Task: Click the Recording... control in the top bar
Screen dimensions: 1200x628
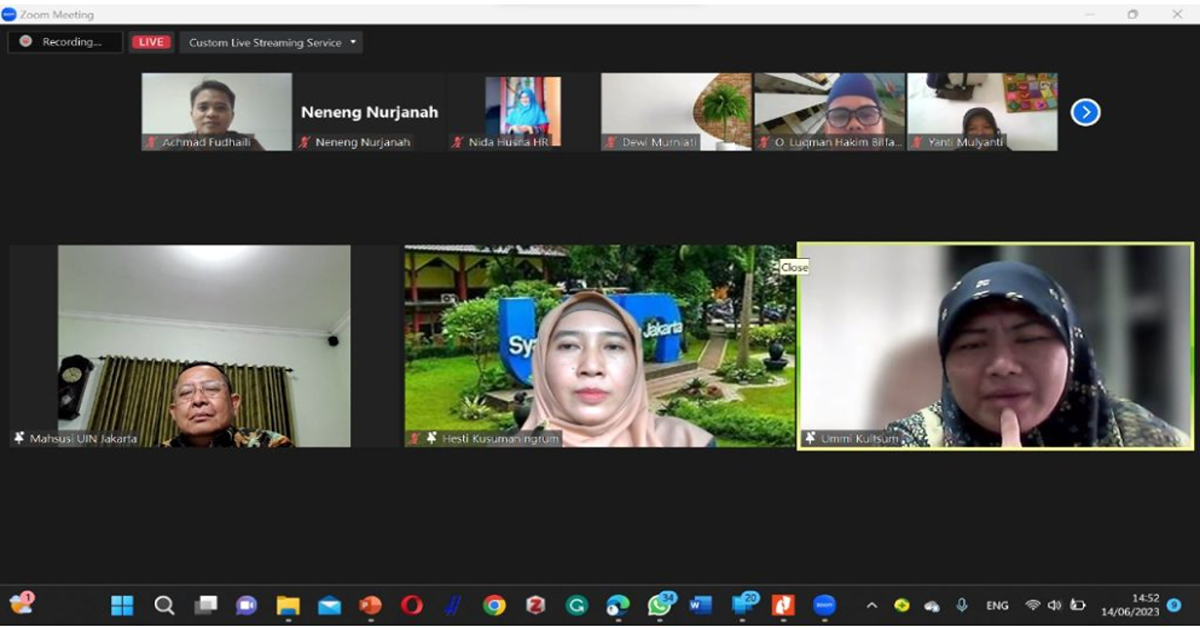Action: (x=64, y=42)
